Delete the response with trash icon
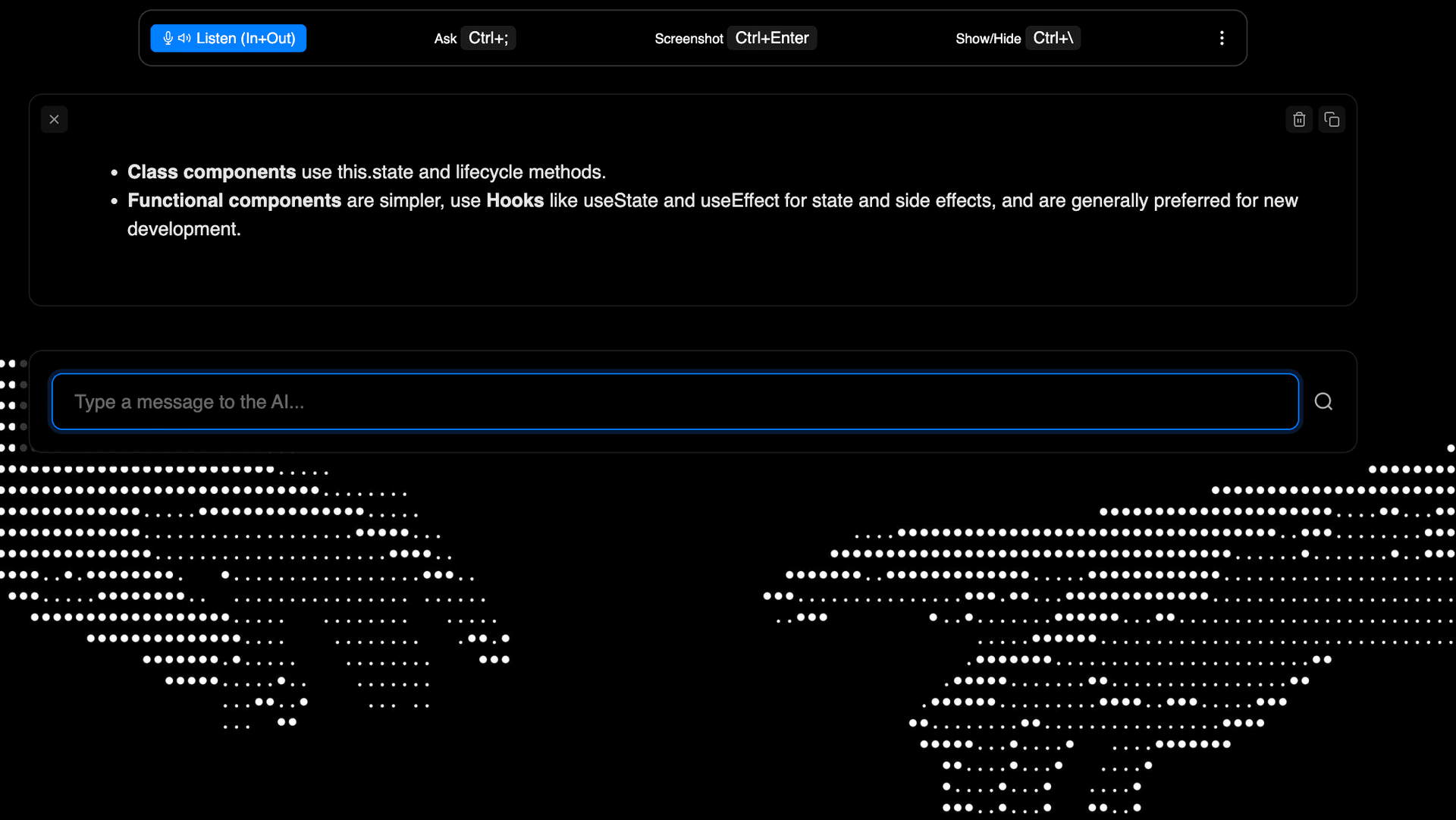 [x=1299, y=120]
